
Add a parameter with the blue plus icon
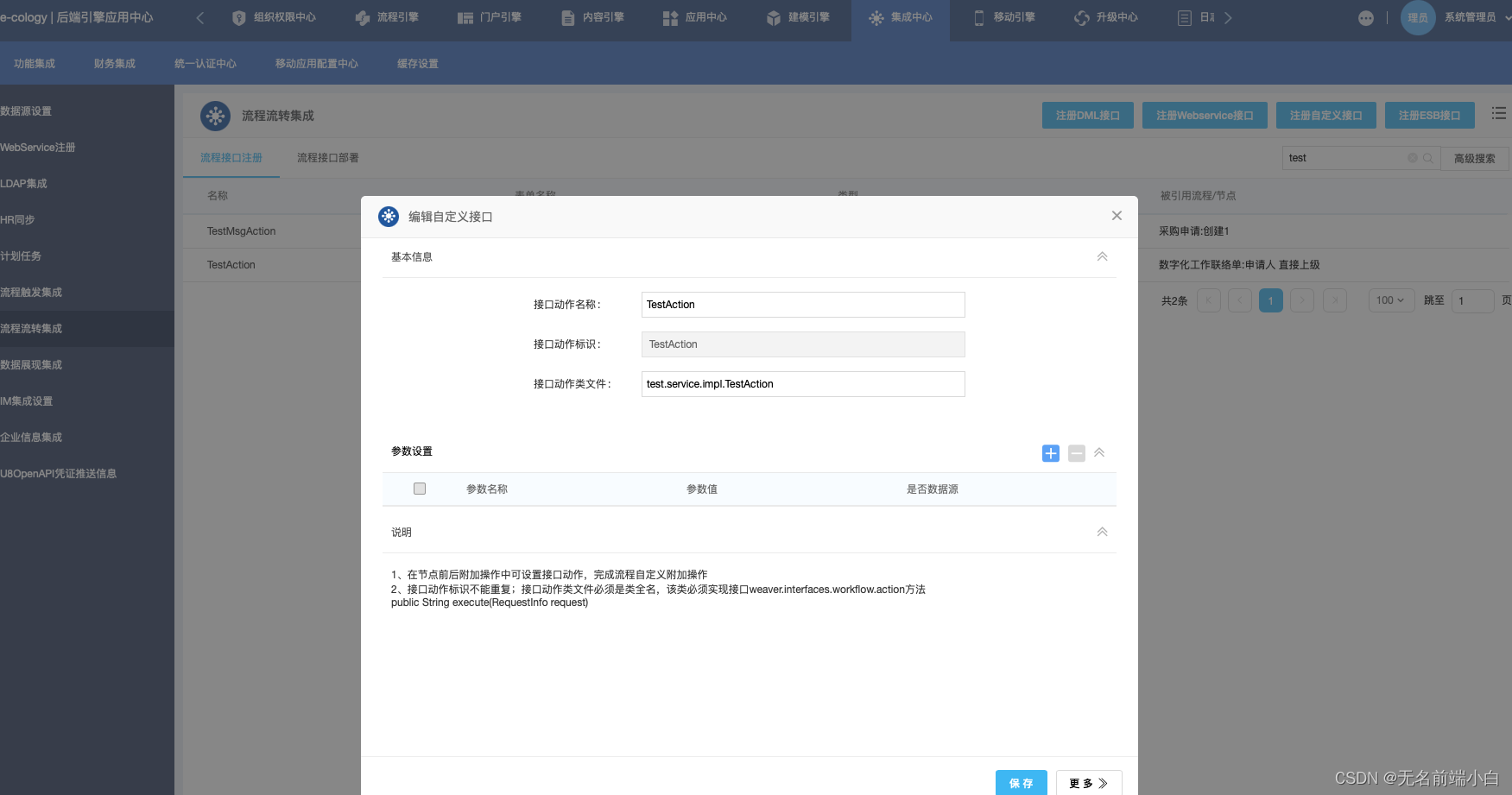point(1050,452)
